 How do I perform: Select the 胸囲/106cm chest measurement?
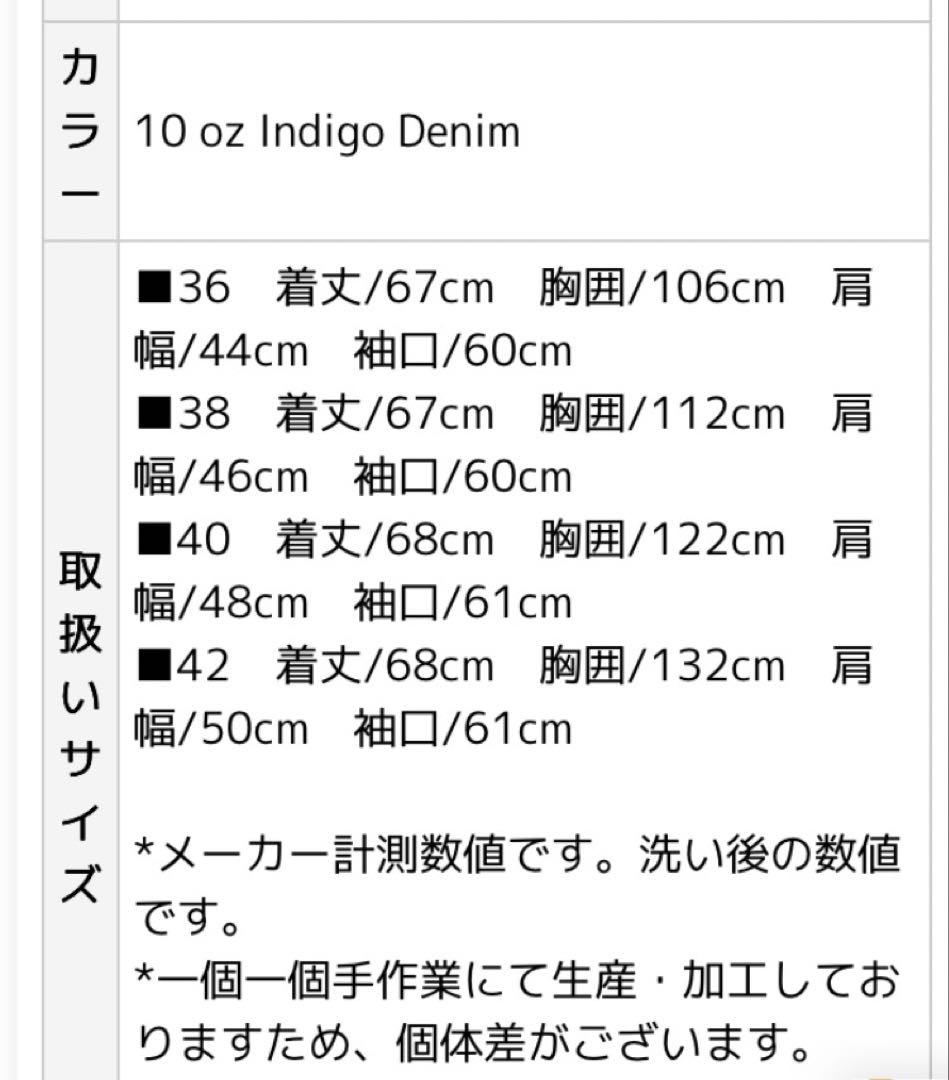[x=661, y=289]
